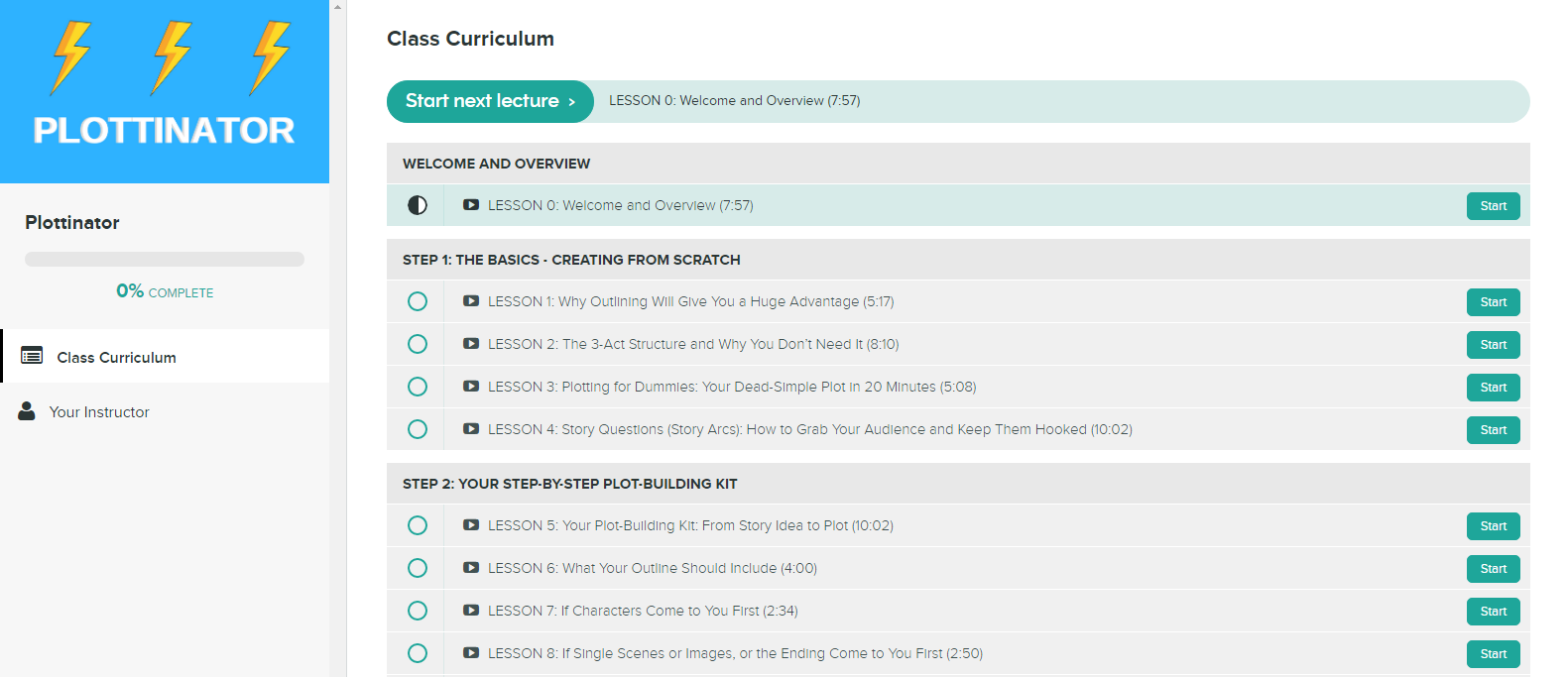The height and width of the screenshot is (677, 1568).
Task: Click the completion circle for LESSON 5
Action: (x=418, y=525)
